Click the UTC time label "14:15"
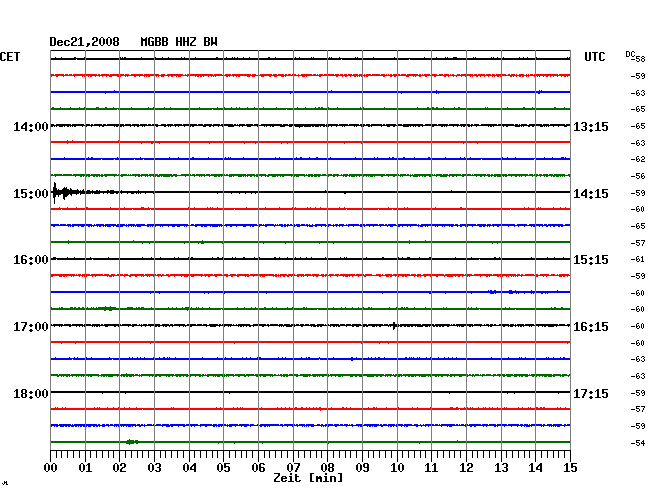The width and height of the screenshot is (650, 494). coord(591,194)
